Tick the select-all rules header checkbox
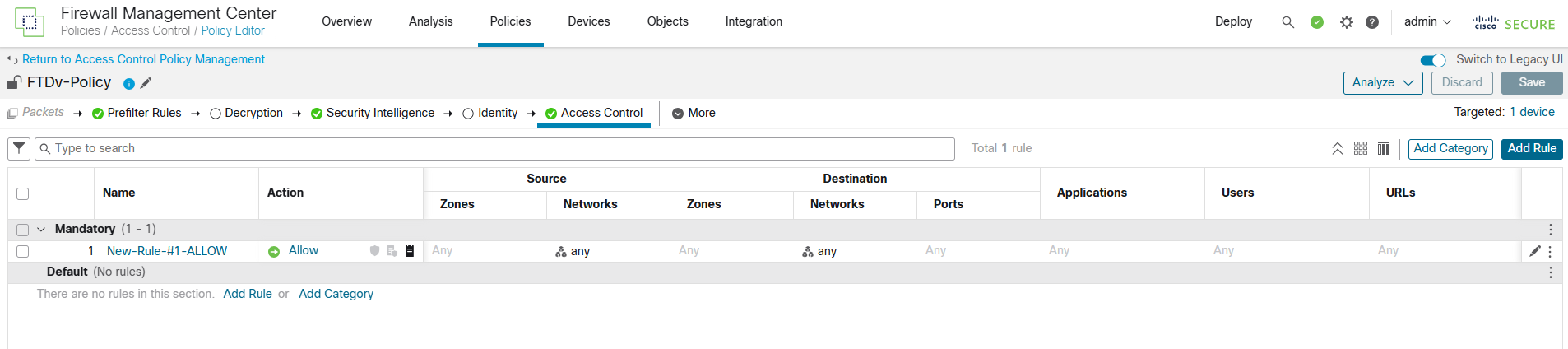1568x349 pixels. [23, 193]
